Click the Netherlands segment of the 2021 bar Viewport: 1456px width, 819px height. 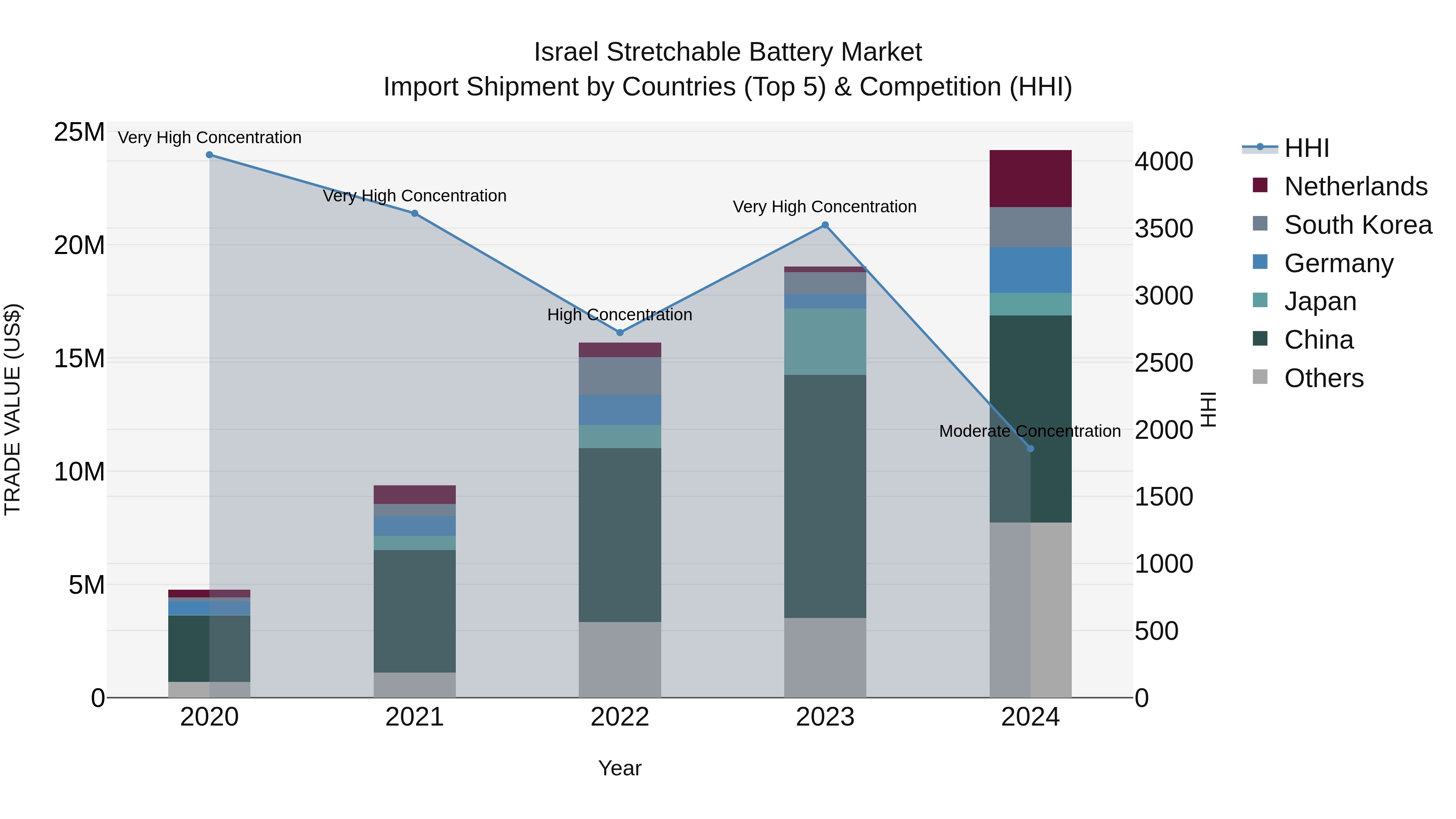414,495
